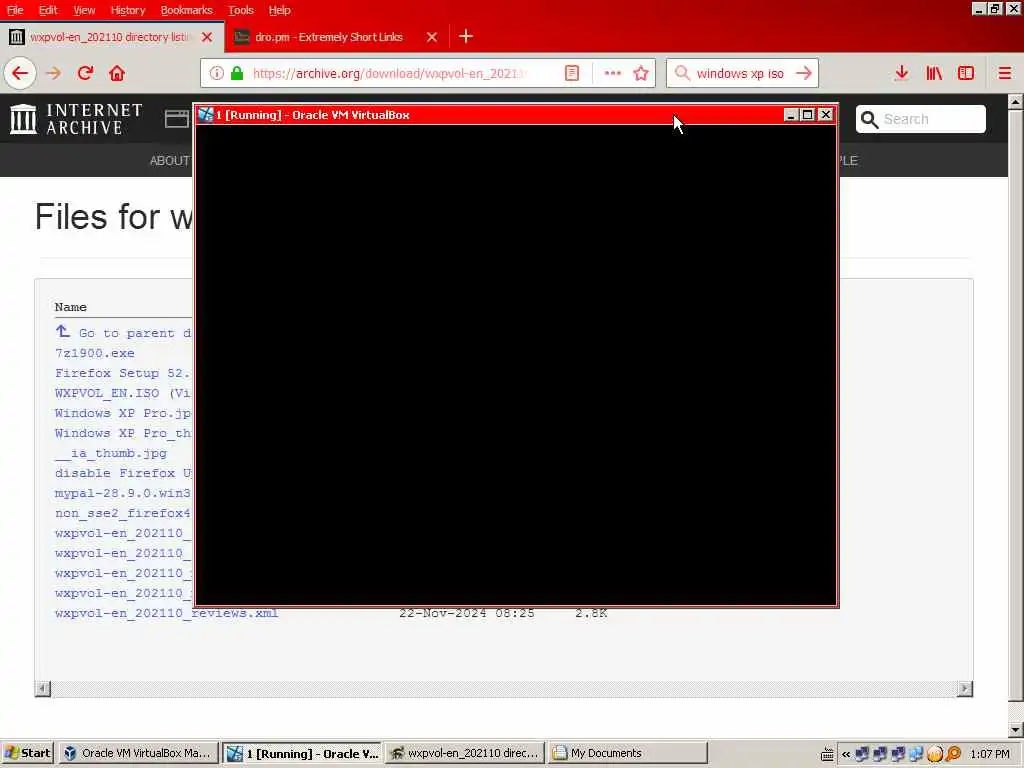Click the VirtualBox icon in VM window title bar

[x=206, y=115]
